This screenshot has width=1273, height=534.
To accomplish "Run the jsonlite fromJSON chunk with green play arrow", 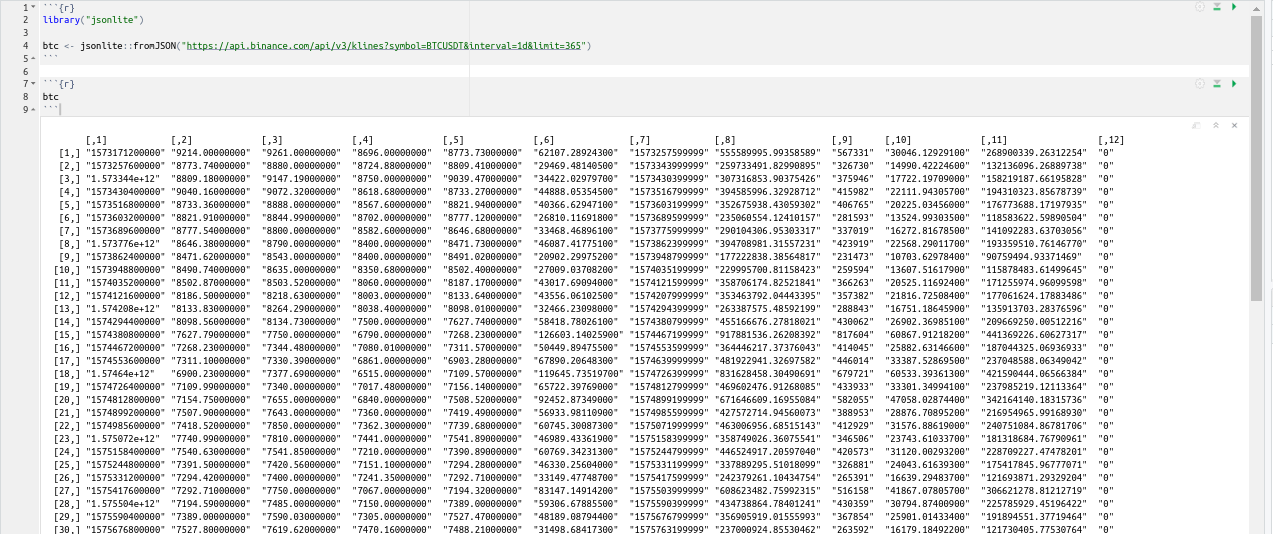I will click(x=1234, y=7).
